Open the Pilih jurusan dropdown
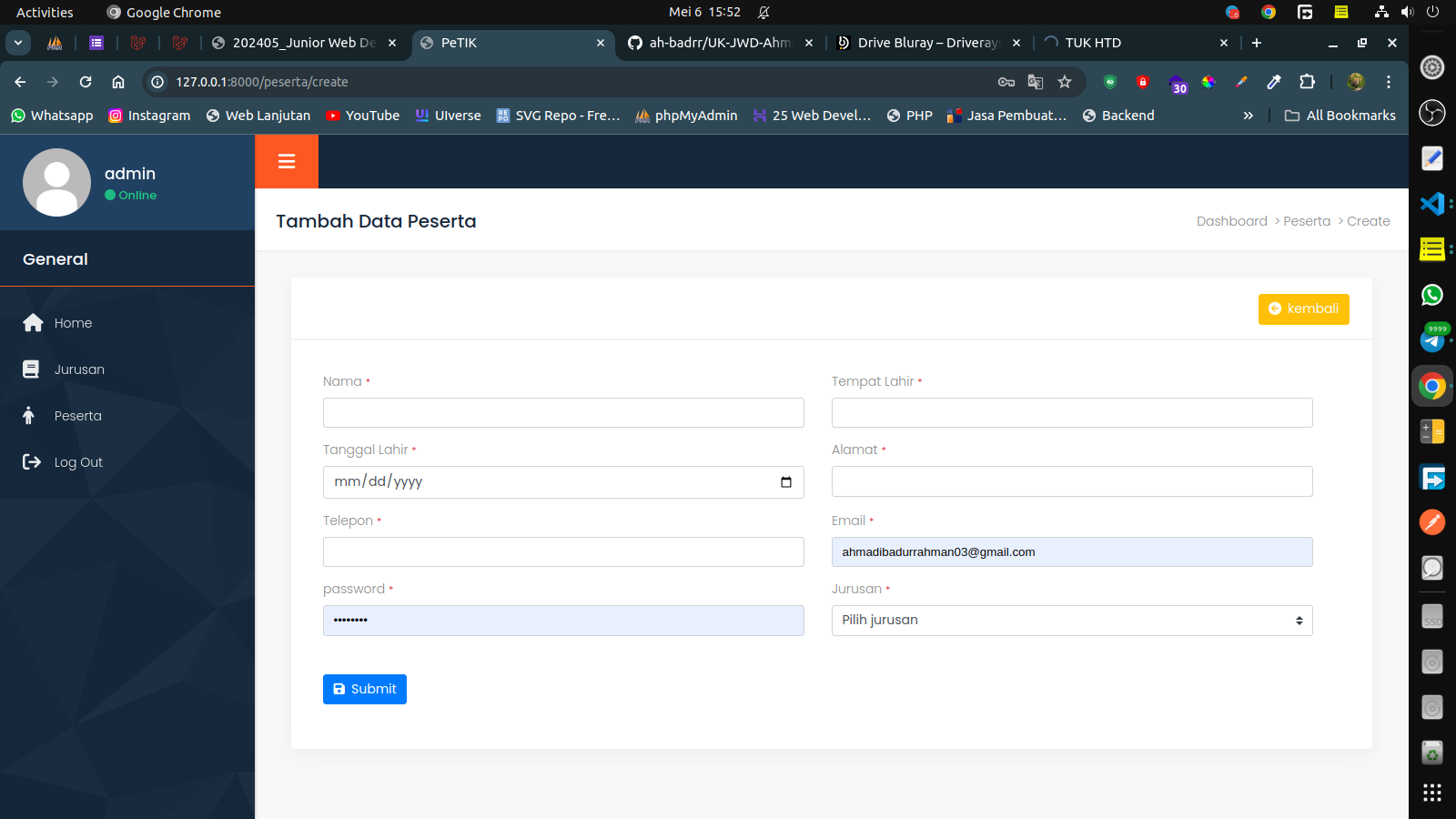Image resolution: width=1456 pixels, height=819 pixels. [1072, 621]
